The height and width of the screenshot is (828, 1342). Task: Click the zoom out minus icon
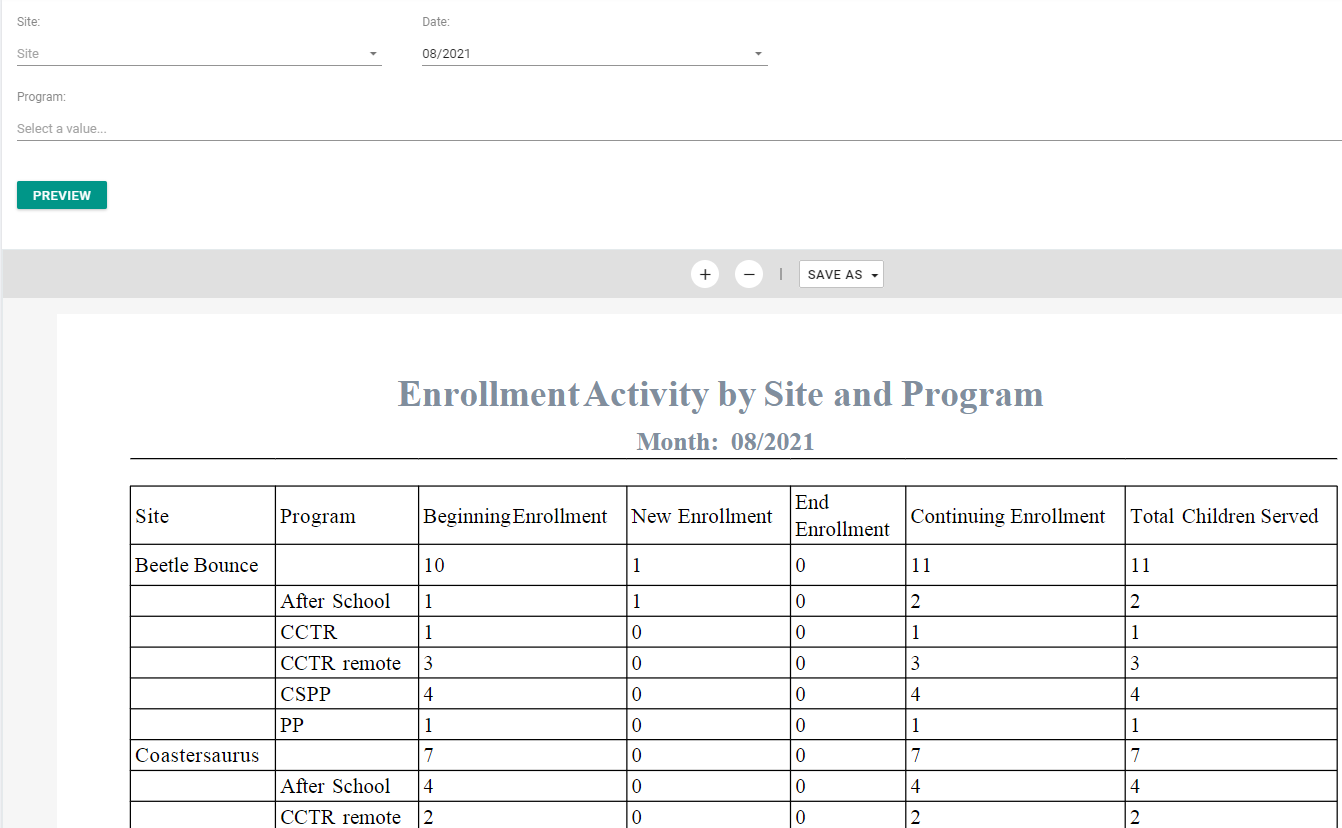pos(749,274)
